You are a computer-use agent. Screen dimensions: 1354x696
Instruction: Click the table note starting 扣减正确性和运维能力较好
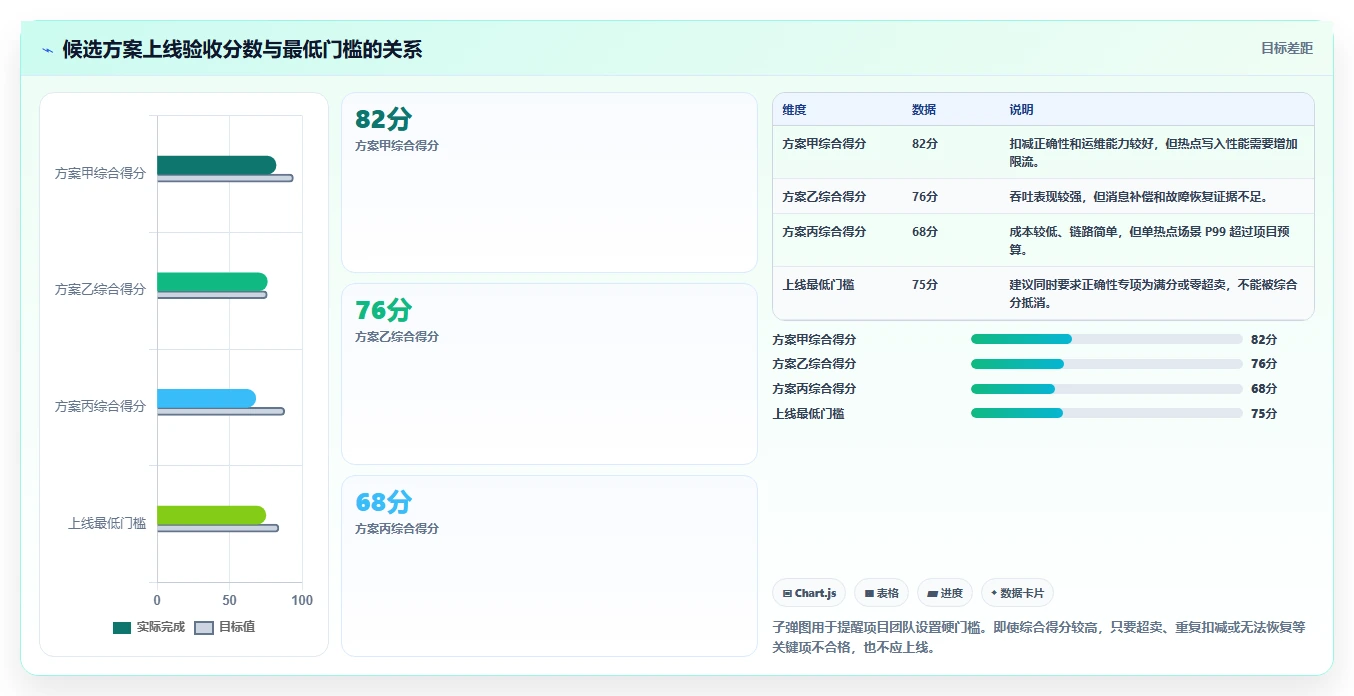coord(1153,152)
